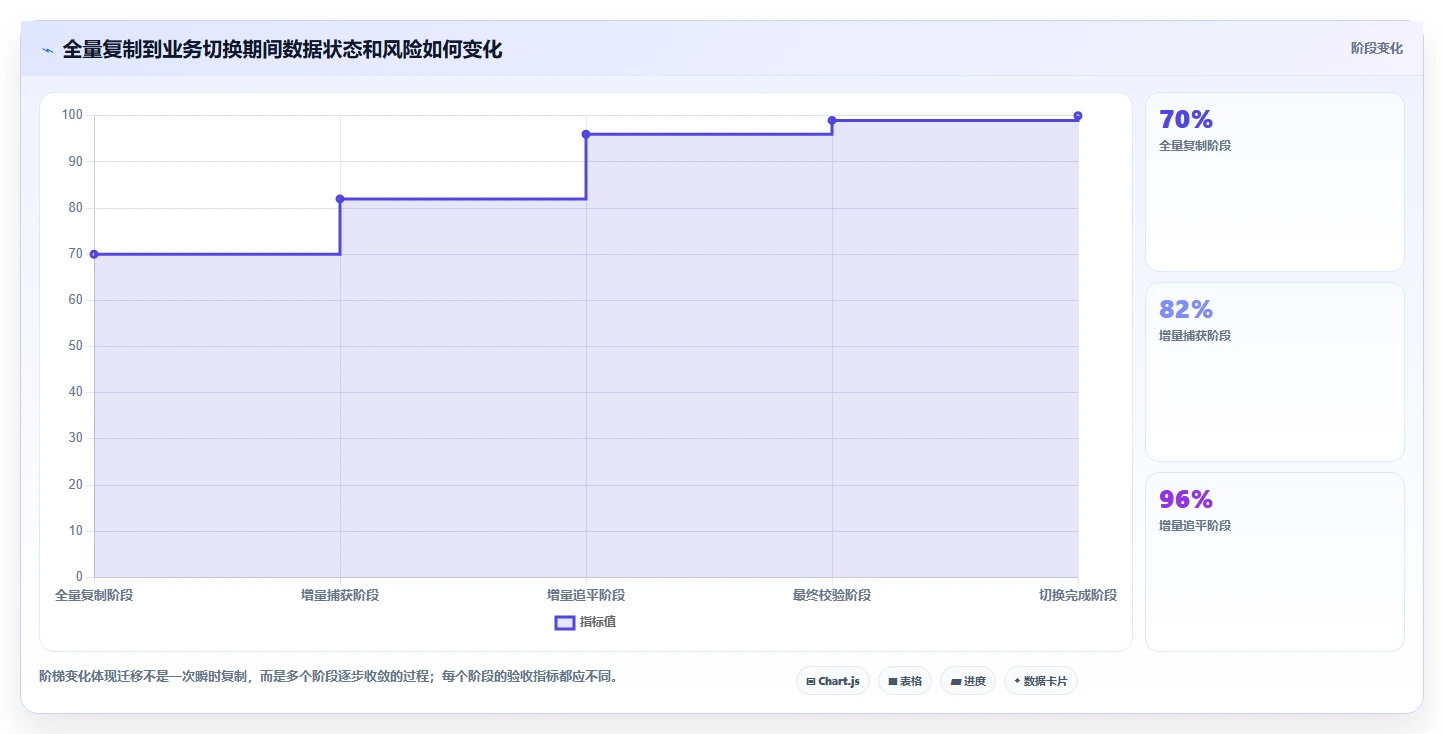Click the data point at 增量追平阶段 (96)
Screen dimensions: 1444x734
(586, 134)
